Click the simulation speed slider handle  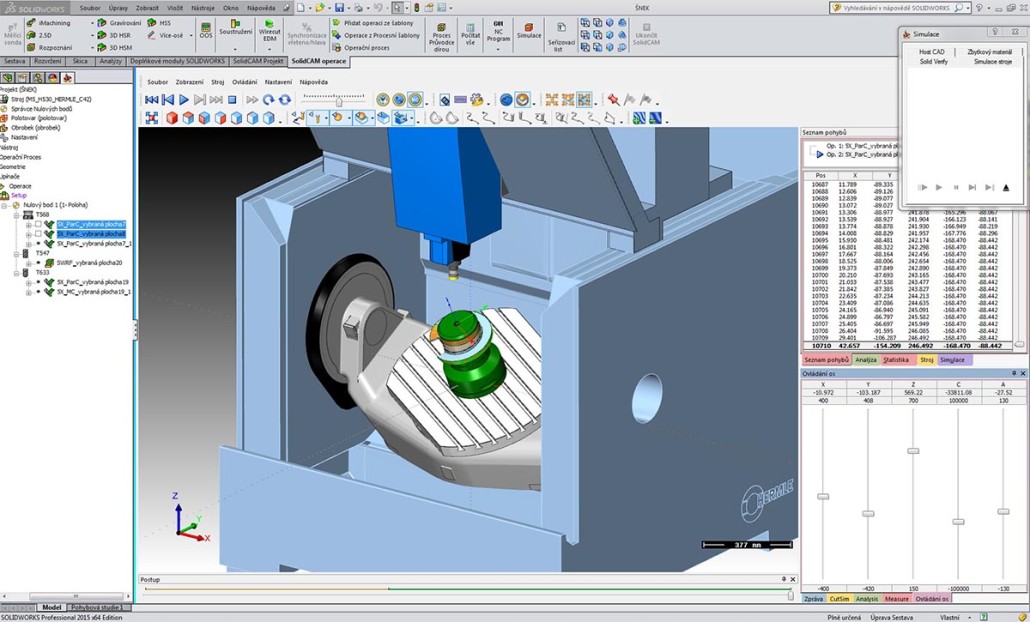pos(339,101)
